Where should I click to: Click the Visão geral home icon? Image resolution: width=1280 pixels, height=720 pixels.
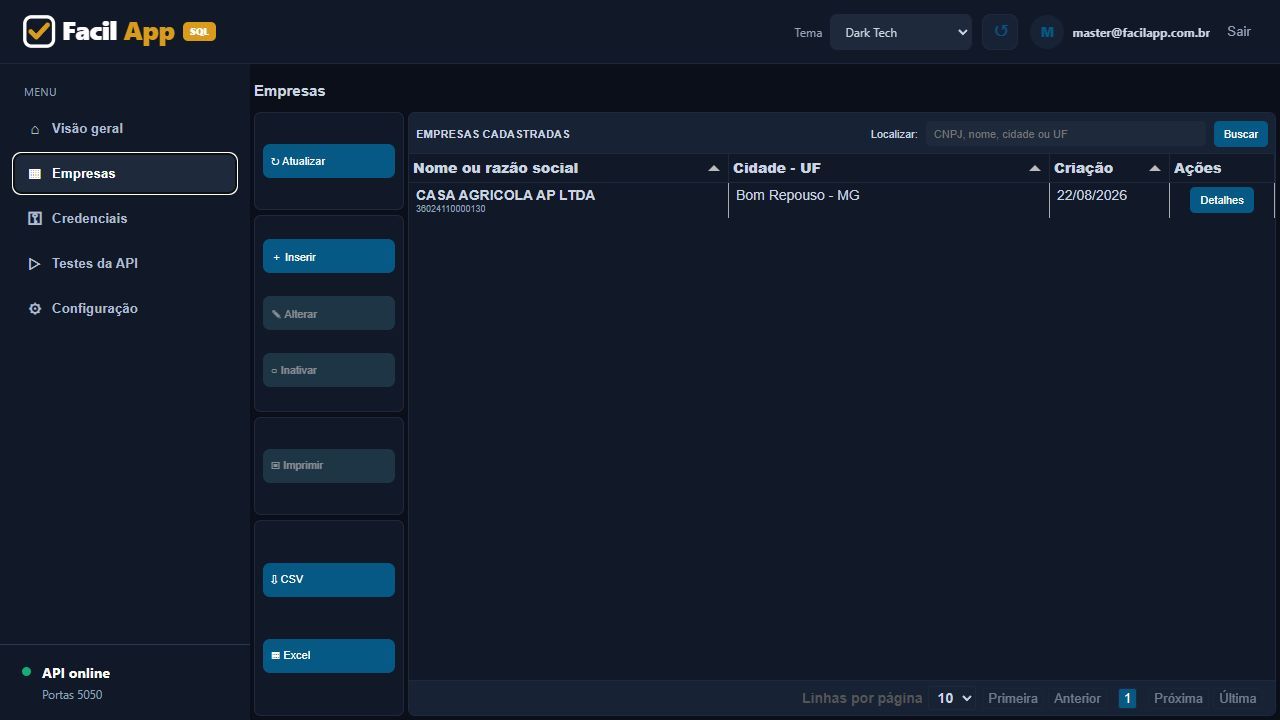(x=35, y=129)
